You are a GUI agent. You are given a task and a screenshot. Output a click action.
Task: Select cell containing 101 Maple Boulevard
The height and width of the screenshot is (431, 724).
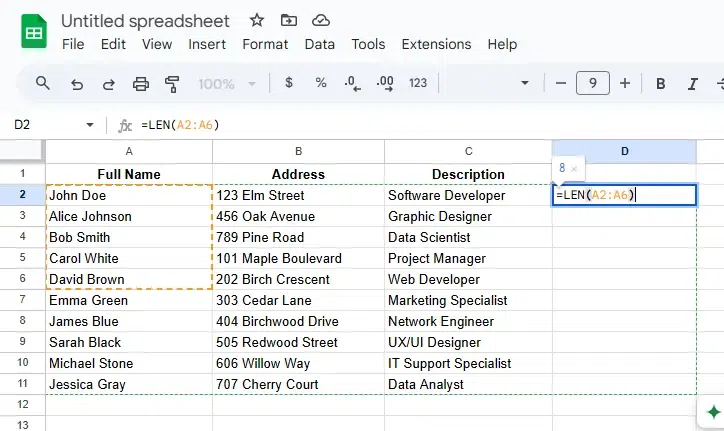pos(298,258)
